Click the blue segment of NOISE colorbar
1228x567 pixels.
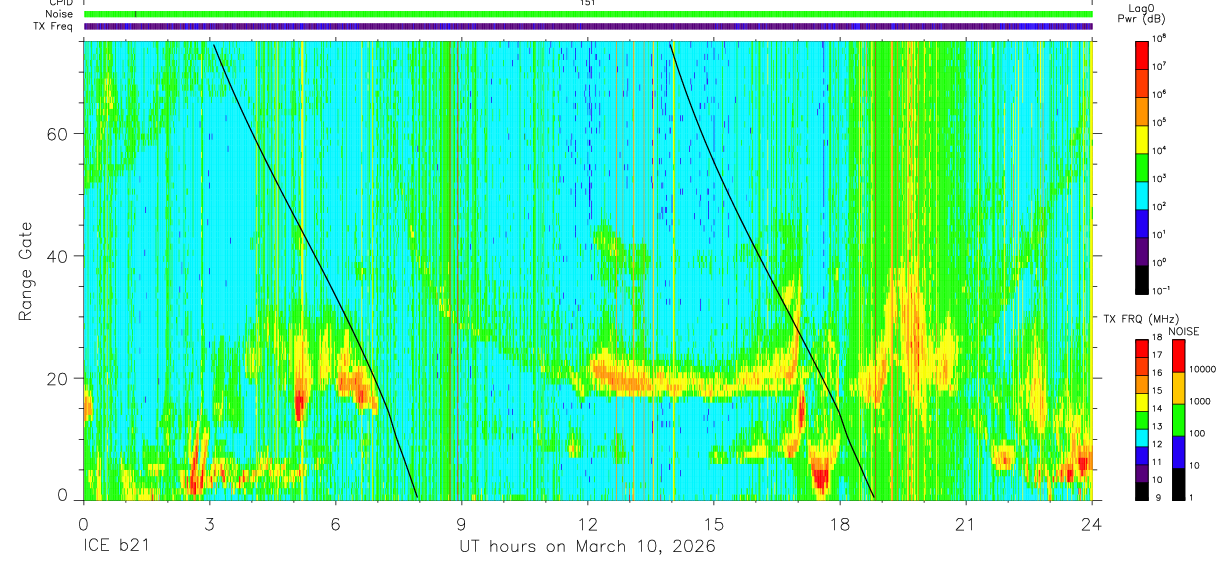point(1179,452)
